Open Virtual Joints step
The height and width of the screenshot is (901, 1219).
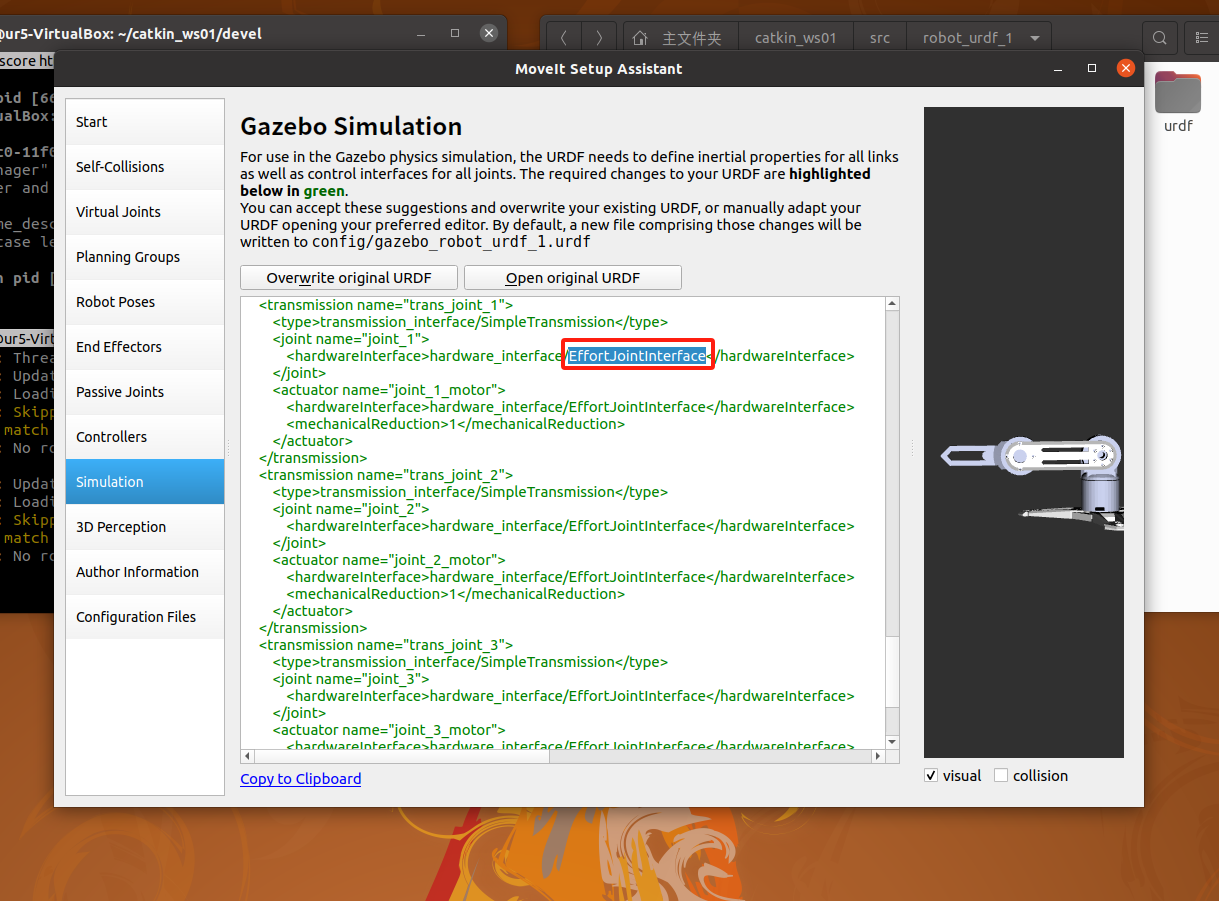pos(145,212)
